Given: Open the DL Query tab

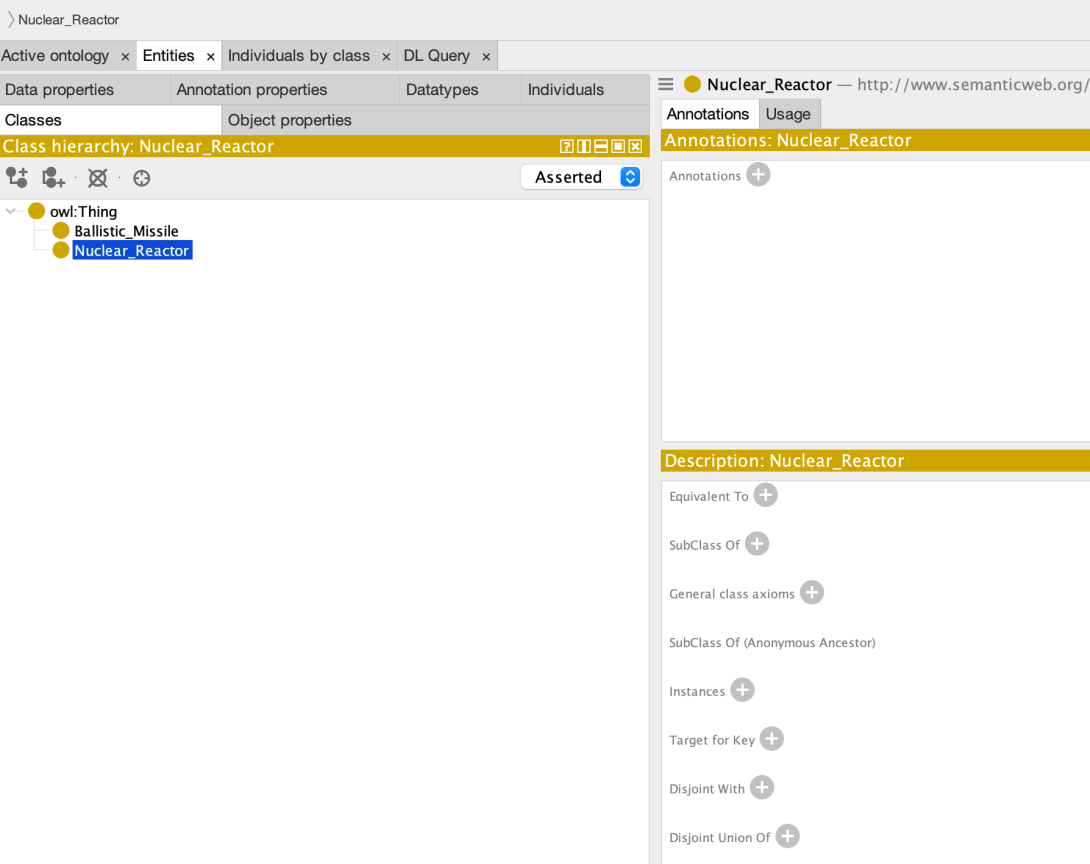Looking at the screenshot, I should coord(438,56).
